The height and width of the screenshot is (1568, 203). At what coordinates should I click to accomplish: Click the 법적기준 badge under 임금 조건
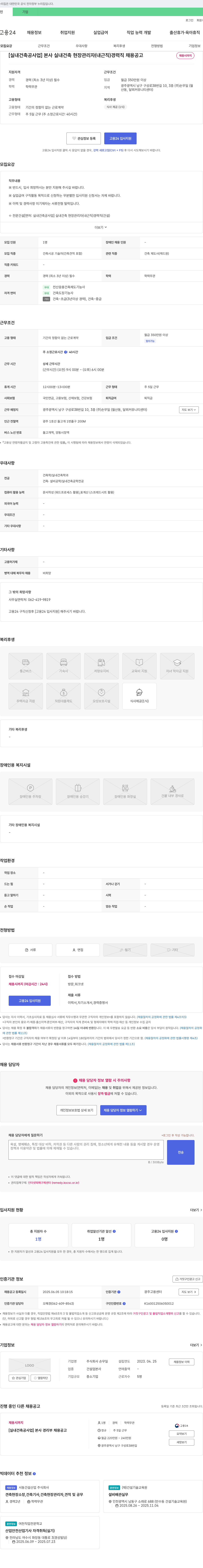point(150,341)
